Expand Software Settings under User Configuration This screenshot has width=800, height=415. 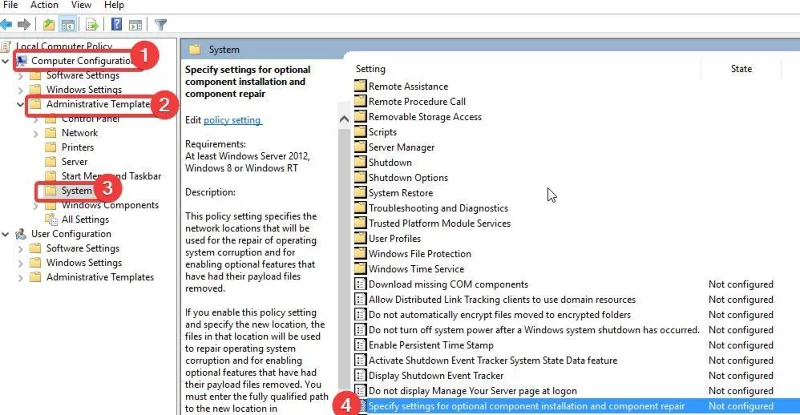click(x=20, y=249)
